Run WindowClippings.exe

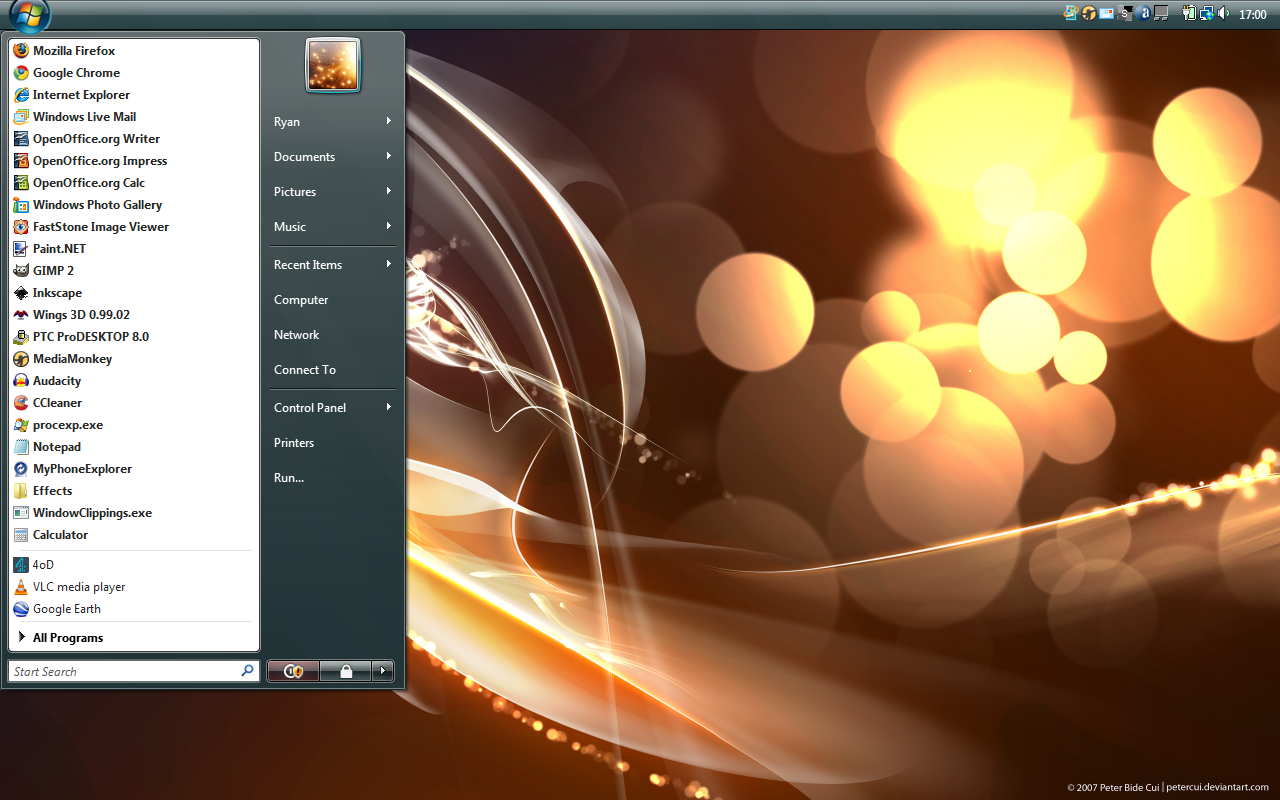point(134,513)
